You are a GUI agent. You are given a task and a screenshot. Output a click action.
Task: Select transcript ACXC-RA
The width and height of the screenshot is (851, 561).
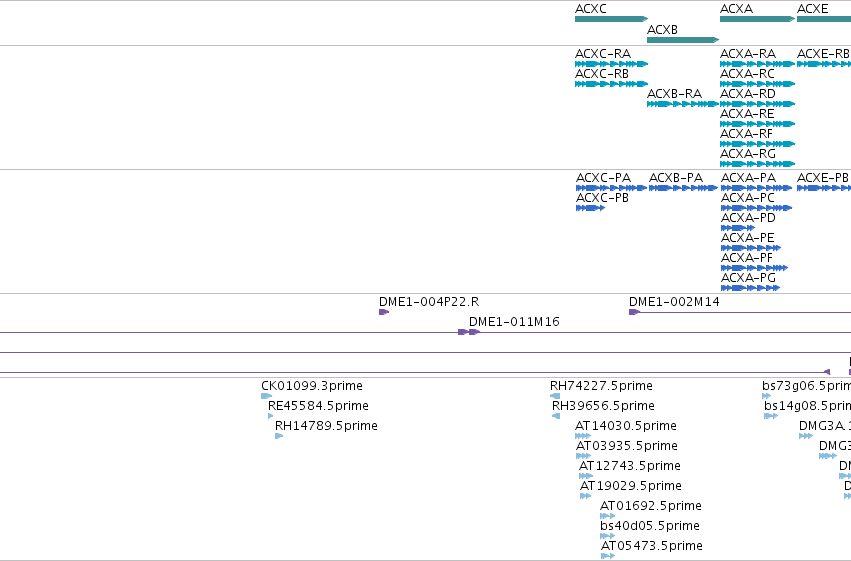tap(611, 64)
